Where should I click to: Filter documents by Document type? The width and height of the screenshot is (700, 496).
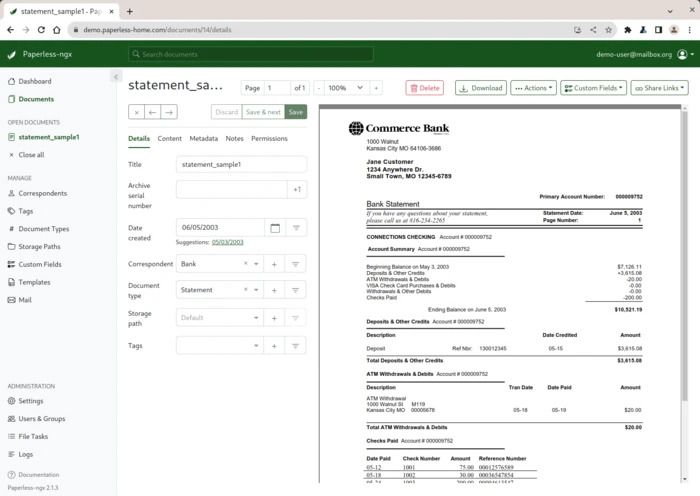(x=296, y=290)
